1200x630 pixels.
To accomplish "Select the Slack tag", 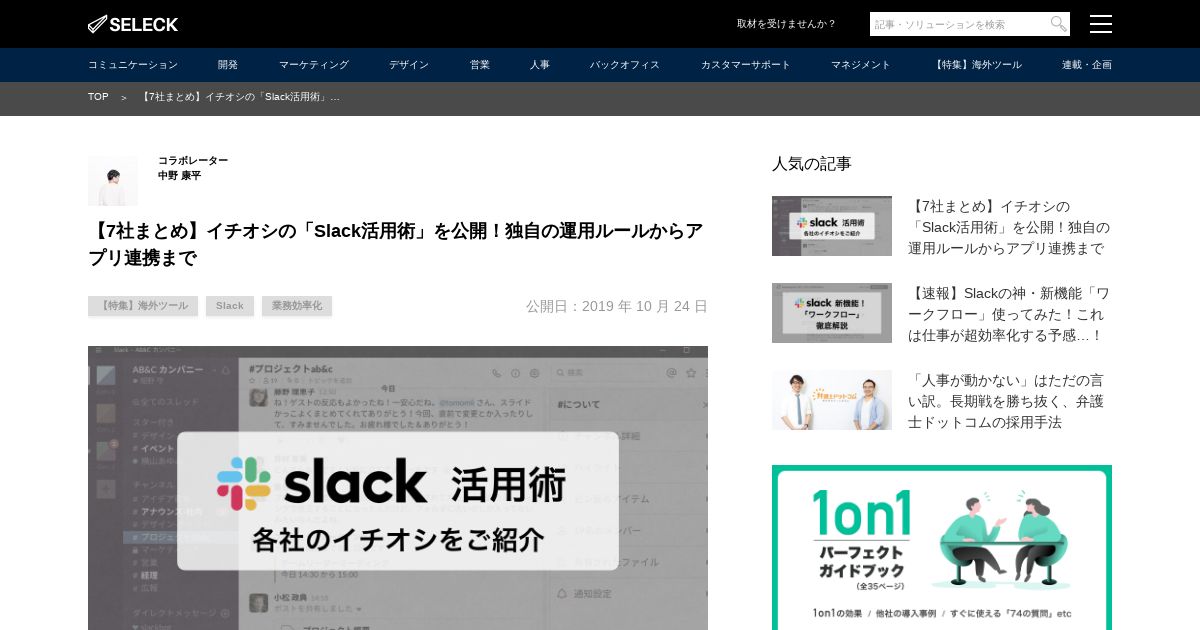I will point(230,306).
